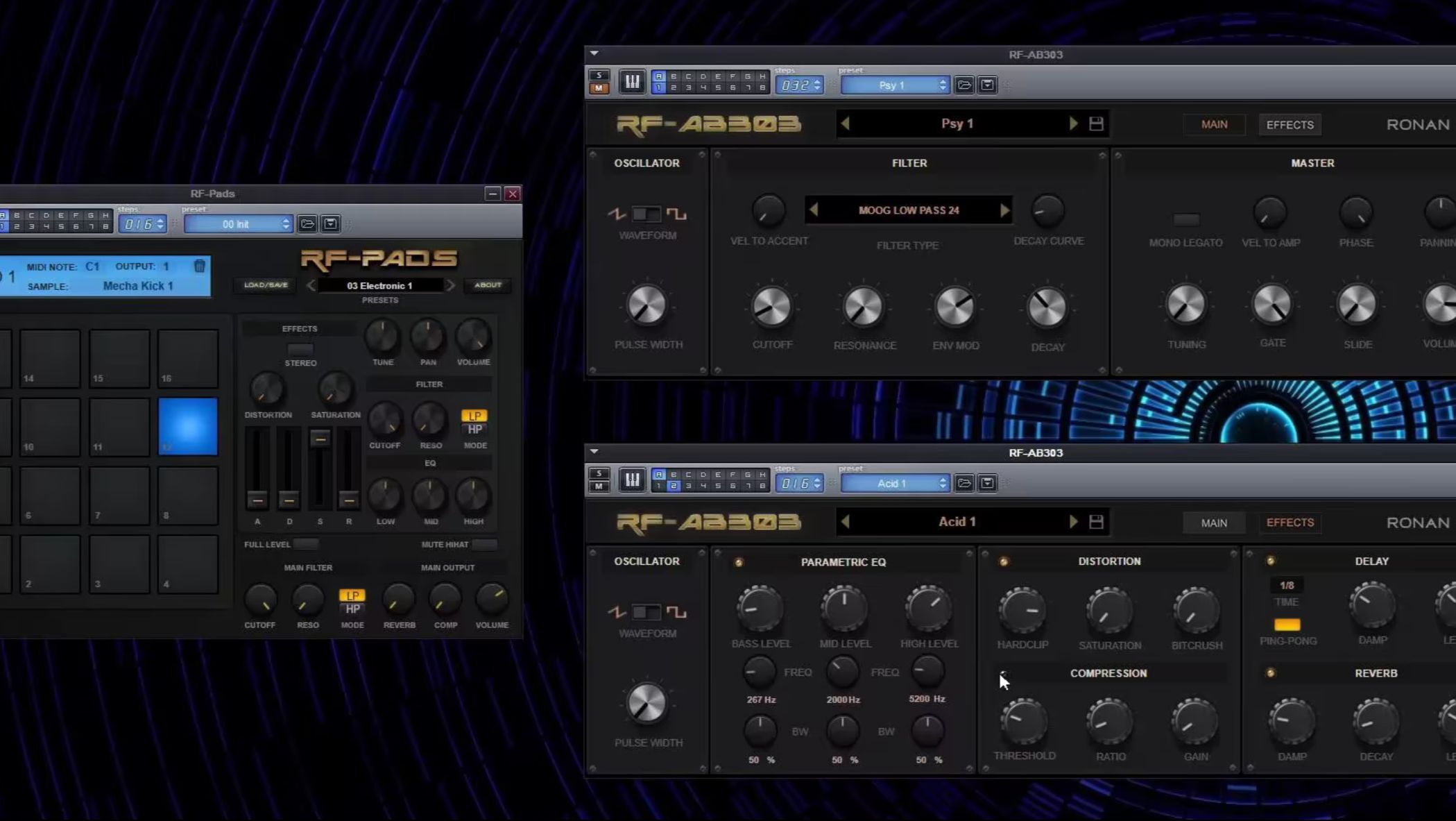This screenshot has width=1456, height=821.
Task: Set RF-Pads filter mode to HP
Action: [x=474, y=429]
